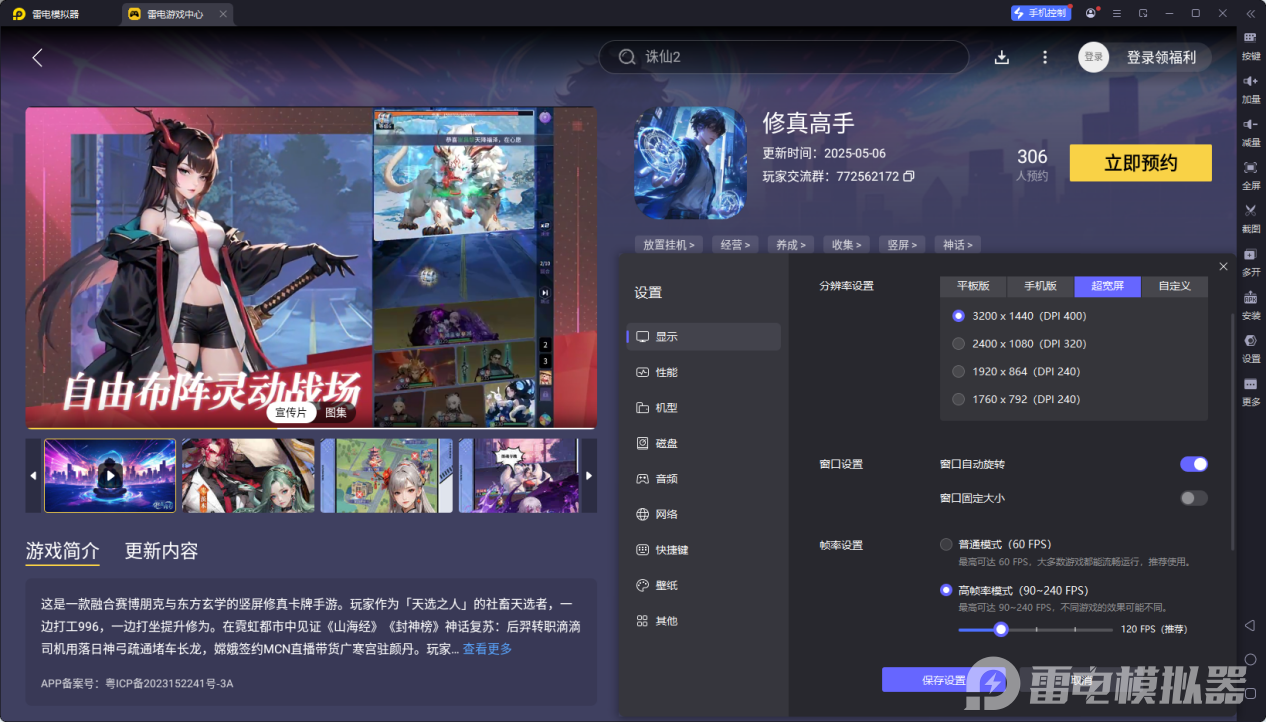Screen dimensions: 1266x722
Task: Open 快捷键 settings section
Action: tap(704, 550)
